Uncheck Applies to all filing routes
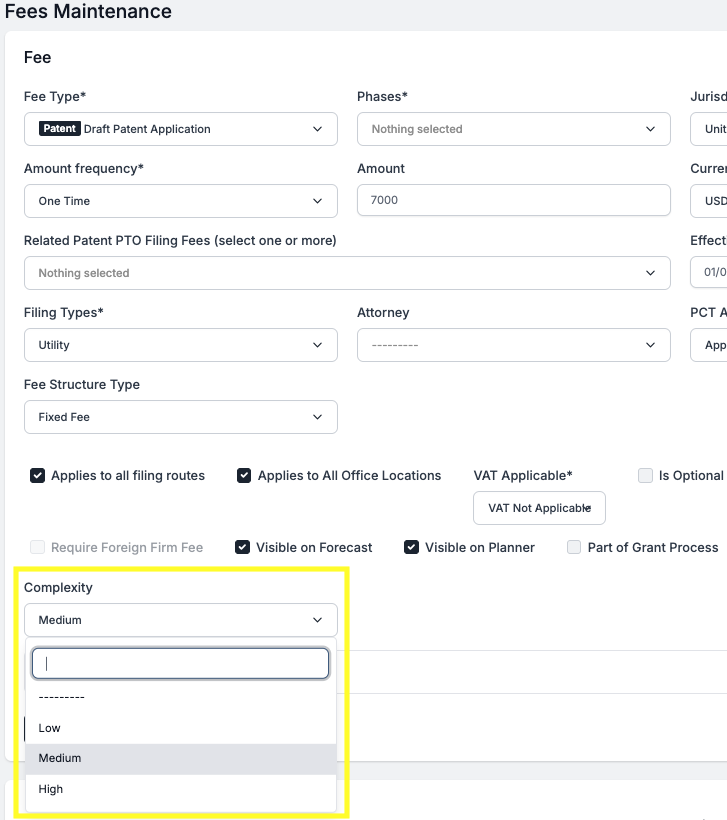Screen dimensions: 727x820 [38, 476]
